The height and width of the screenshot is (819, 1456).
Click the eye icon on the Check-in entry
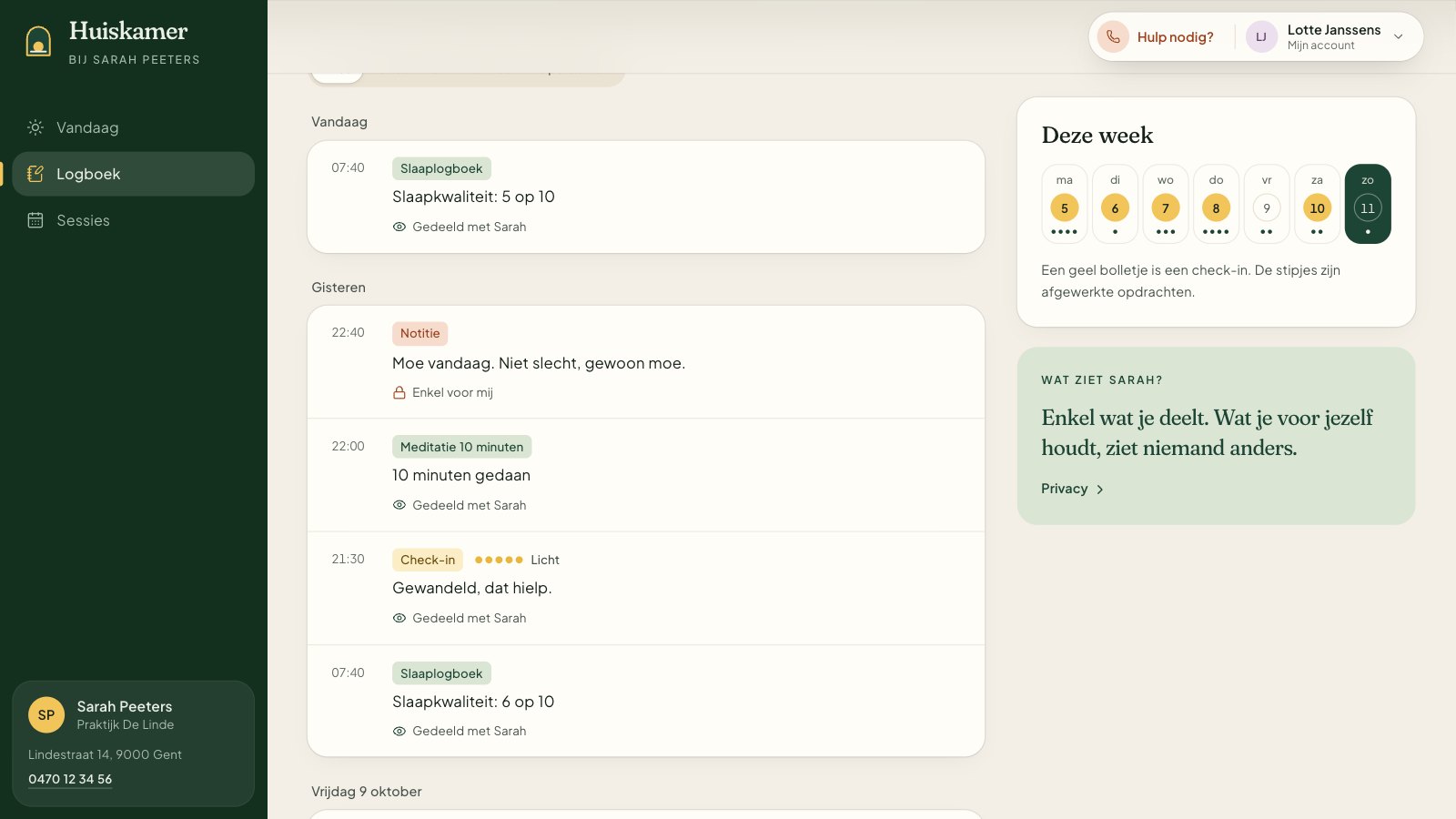[399, 618]
